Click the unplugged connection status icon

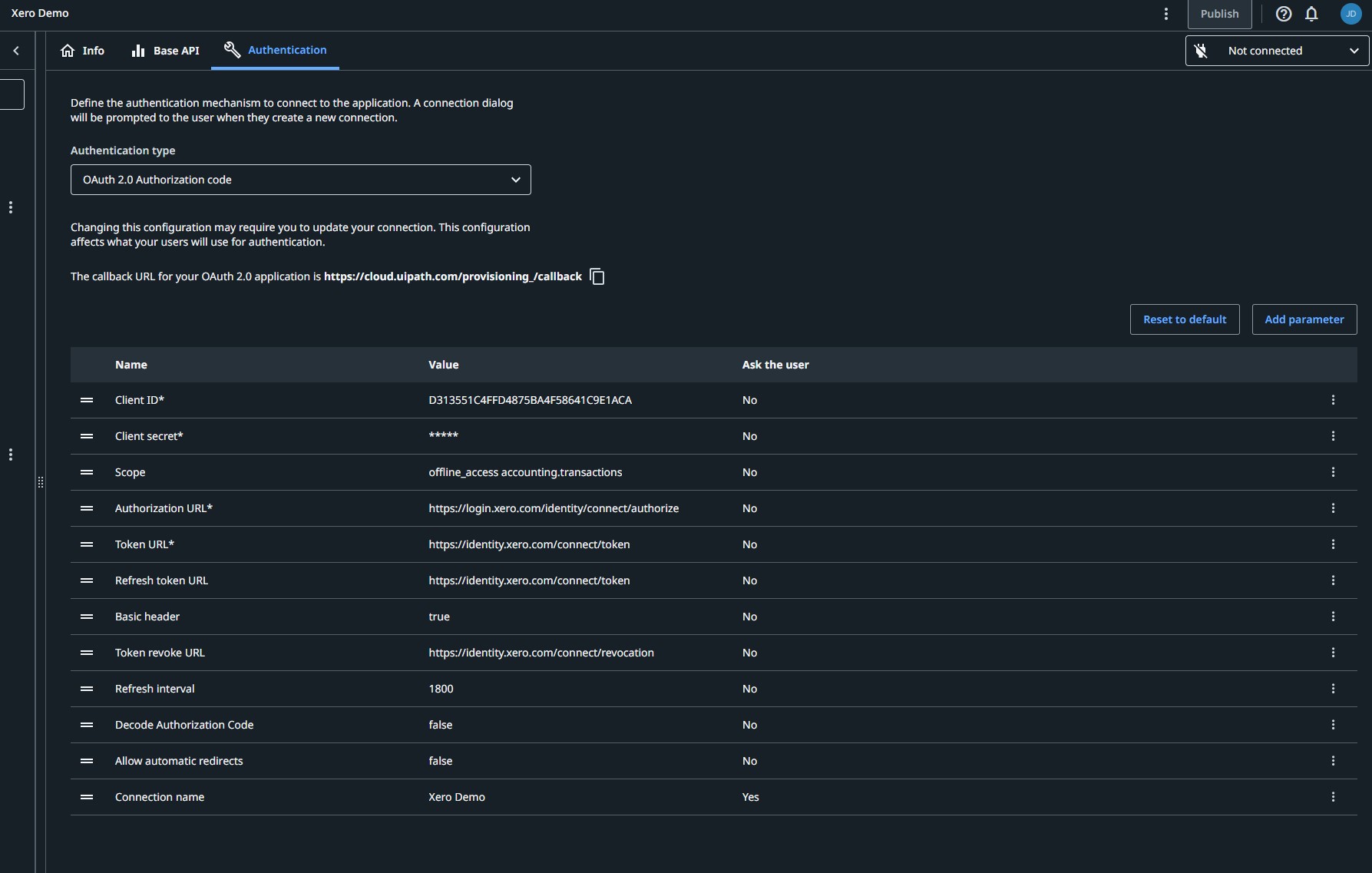click(x=1202, y=51)
